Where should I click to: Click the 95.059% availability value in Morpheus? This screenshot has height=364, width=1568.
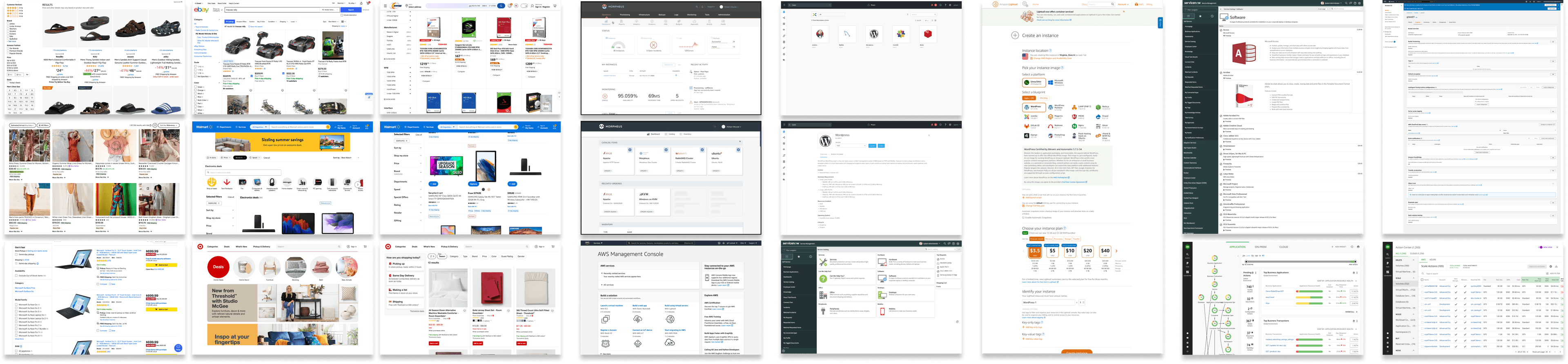pos(627,96)
